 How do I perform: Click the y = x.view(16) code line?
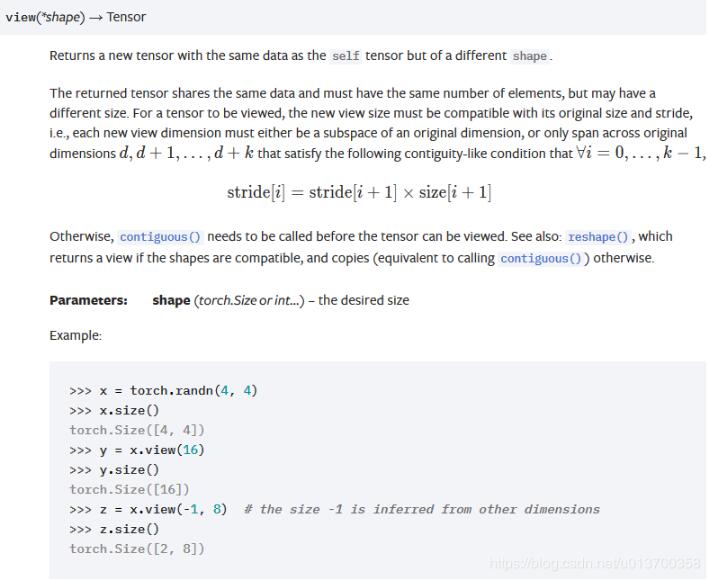tap(136, 450)
